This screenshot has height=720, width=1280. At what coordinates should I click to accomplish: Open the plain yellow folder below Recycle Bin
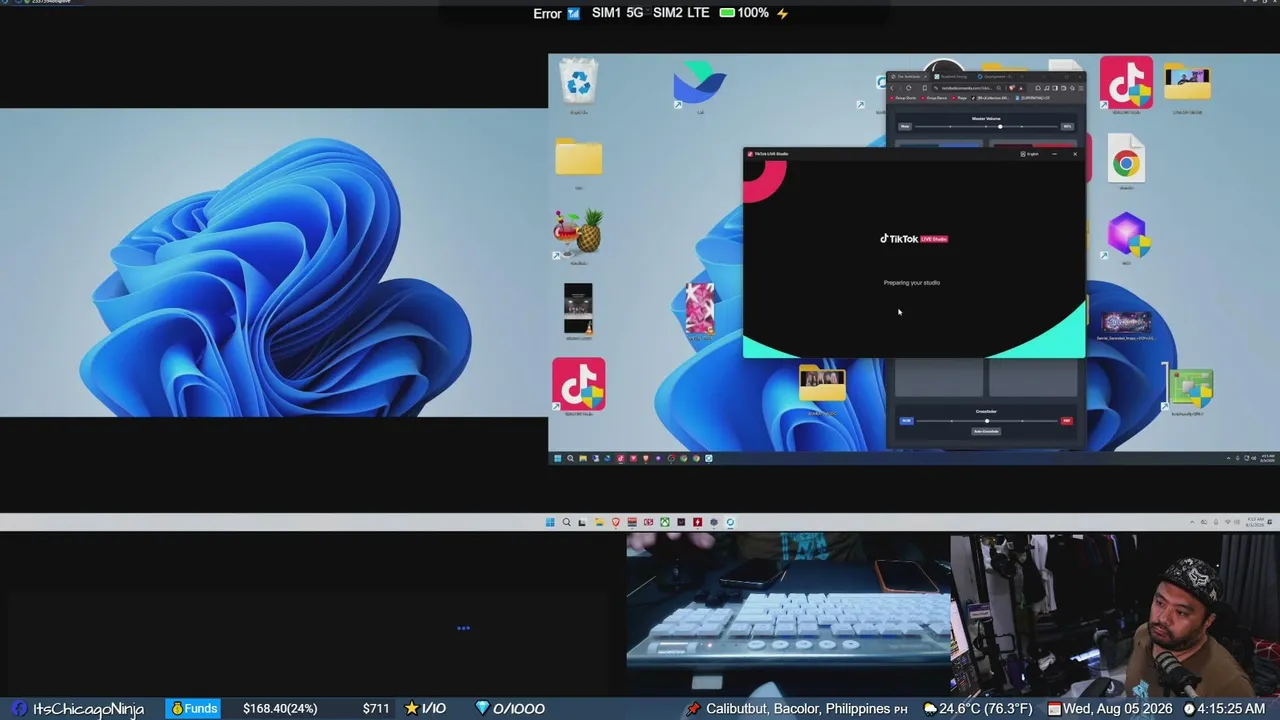point(579,158)
